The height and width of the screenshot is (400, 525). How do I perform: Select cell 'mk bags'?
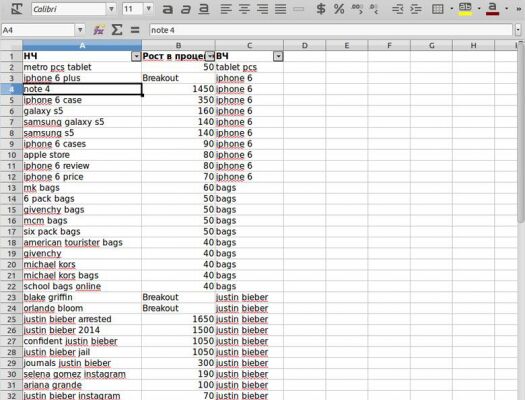tap(82, 188)
